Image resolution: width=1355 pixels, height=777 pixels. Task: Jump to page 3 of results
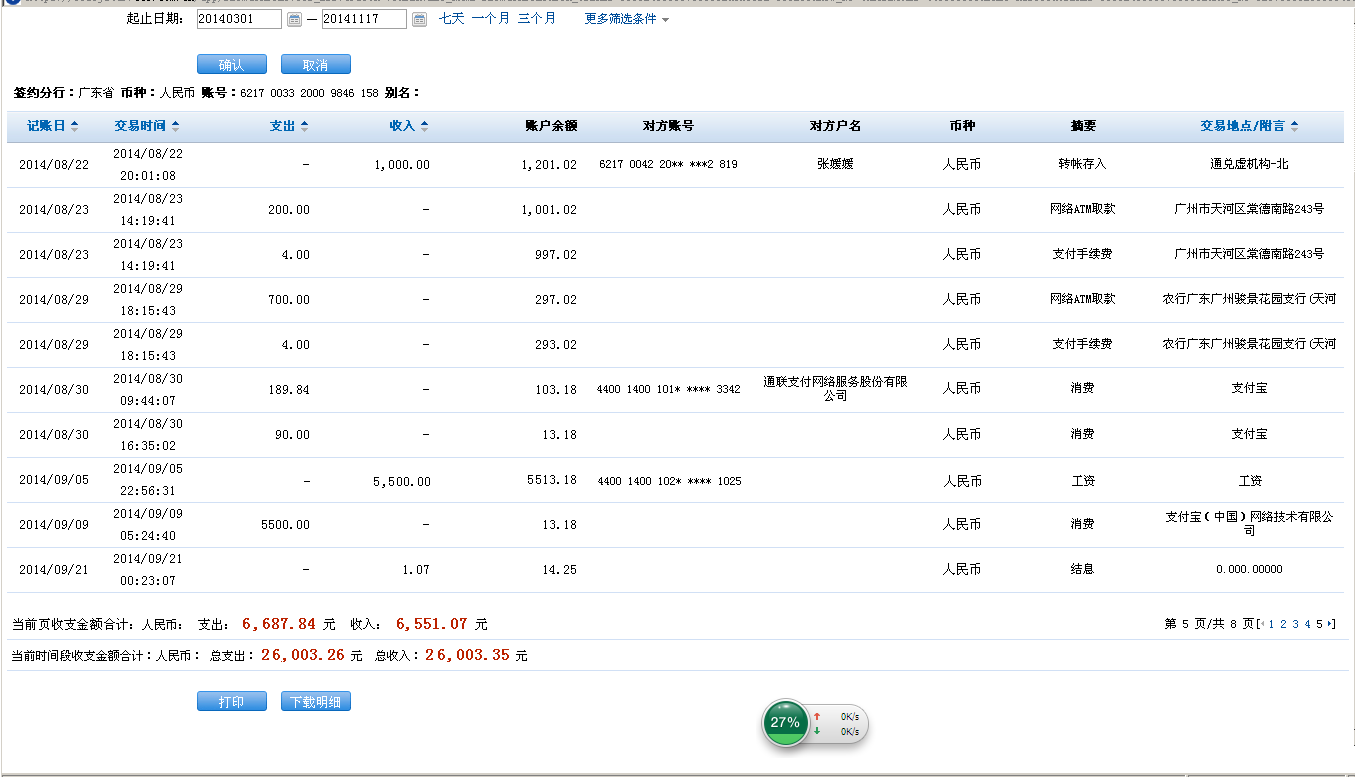pos(1295,624)
